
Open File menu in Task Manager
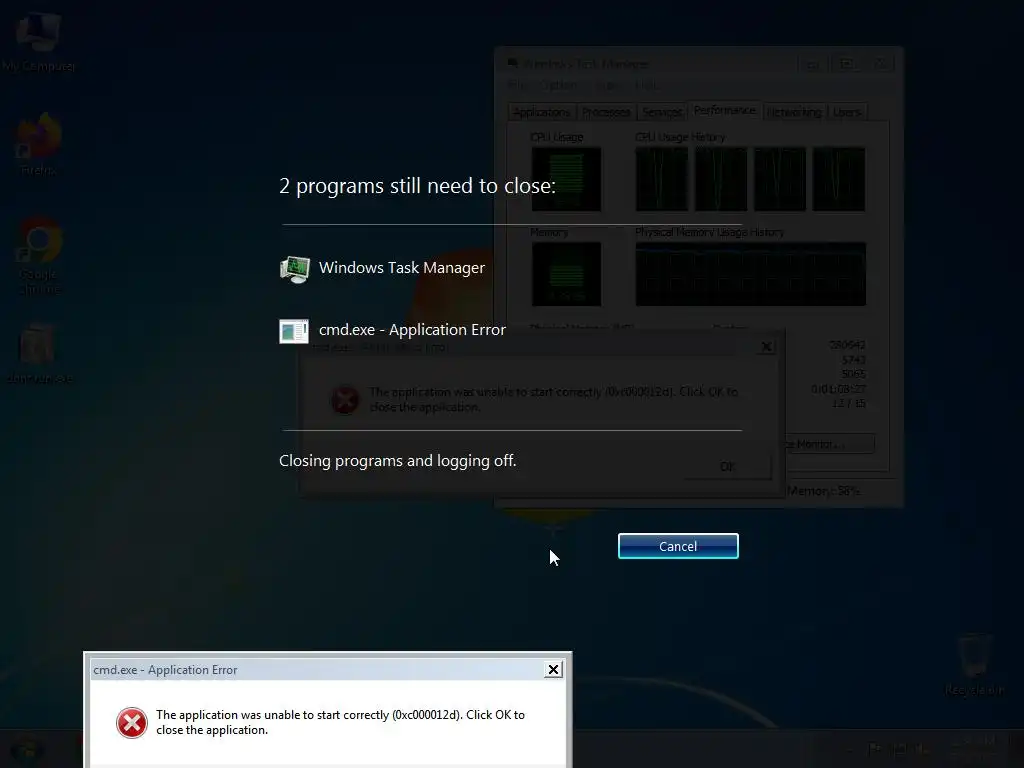click(x=516, y=85)
